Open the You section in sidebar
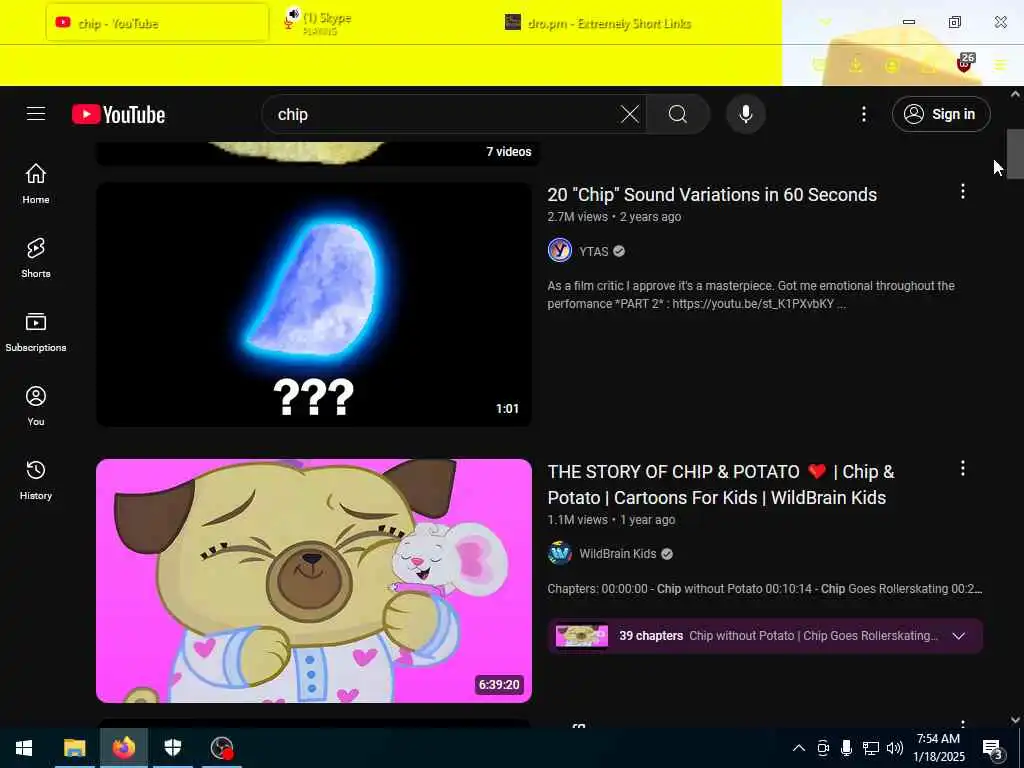Viewport: 1024px width, 768px height. (36, 406)
